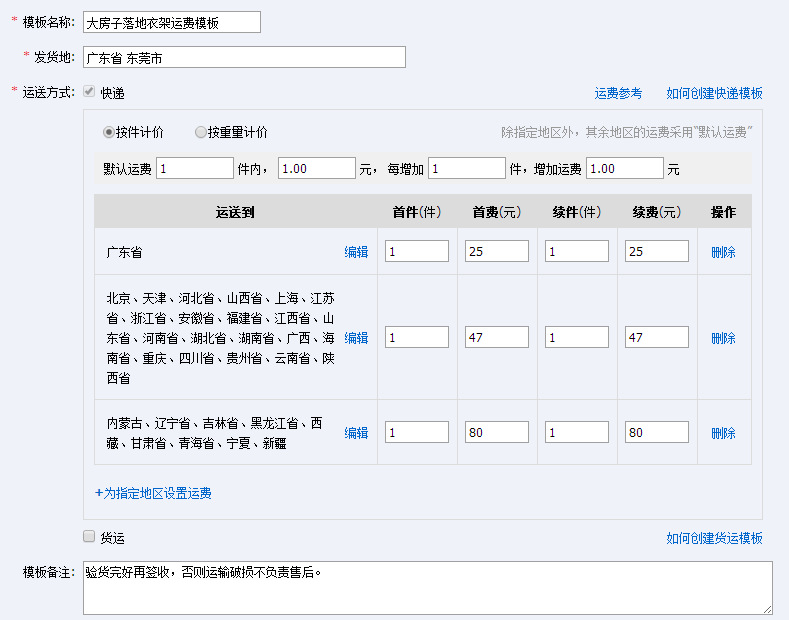
Task: Open 如何创建快递模板 help link
Action: pos(714,93)
